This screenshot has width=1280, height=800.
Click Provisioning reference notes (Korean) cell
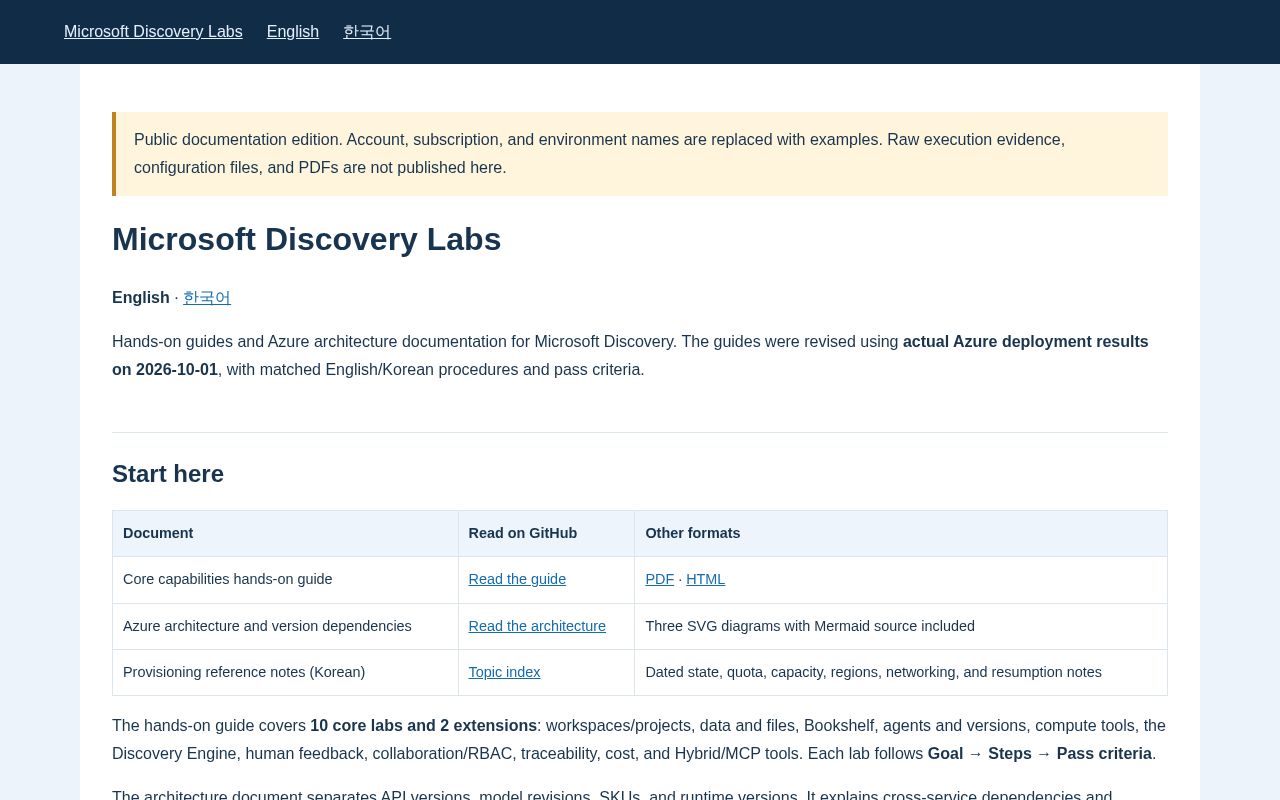pos(285,672)
